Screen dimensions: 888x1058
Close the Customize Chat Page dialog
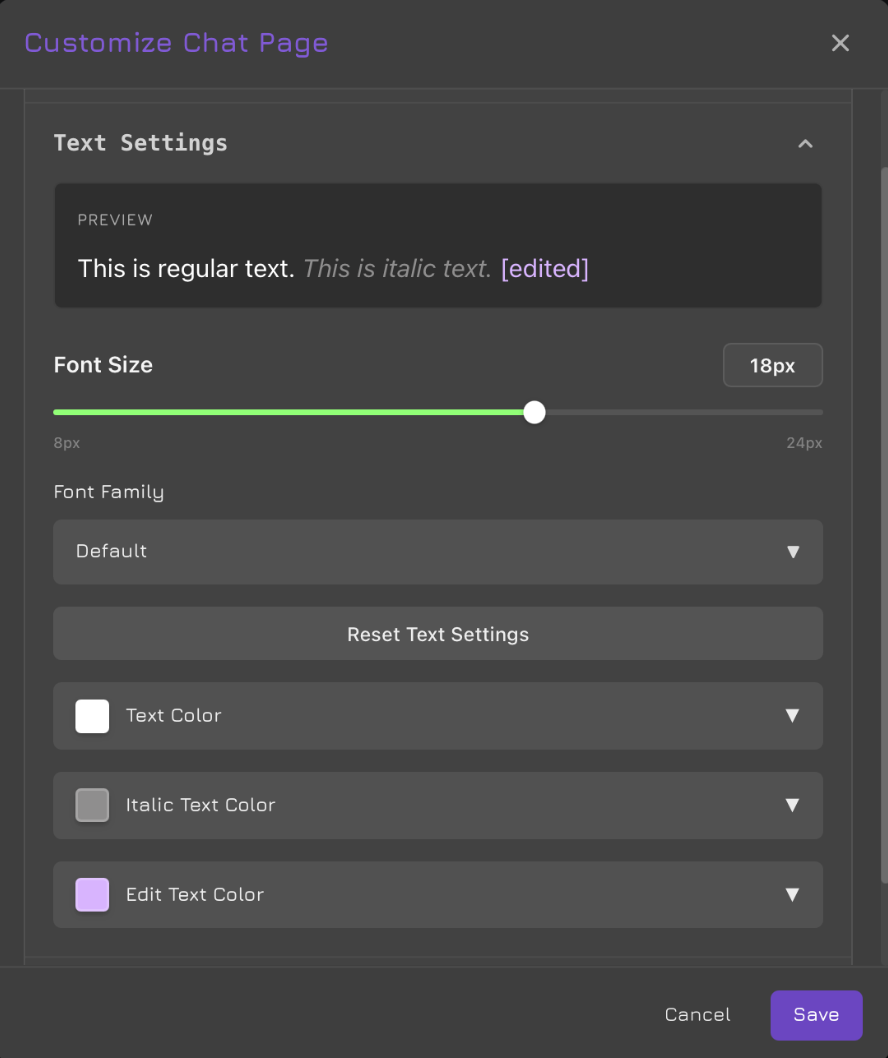840,43
